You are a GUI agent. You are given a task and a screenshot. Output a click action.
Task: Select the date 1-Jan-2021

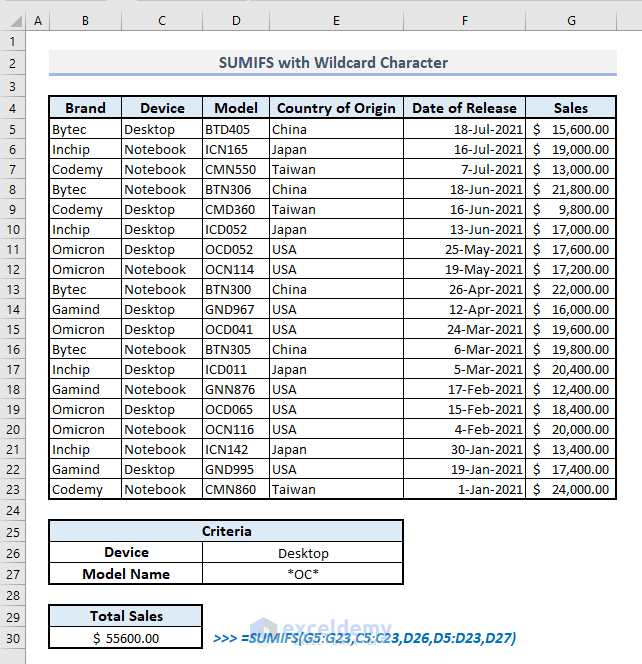pos(465,489)
